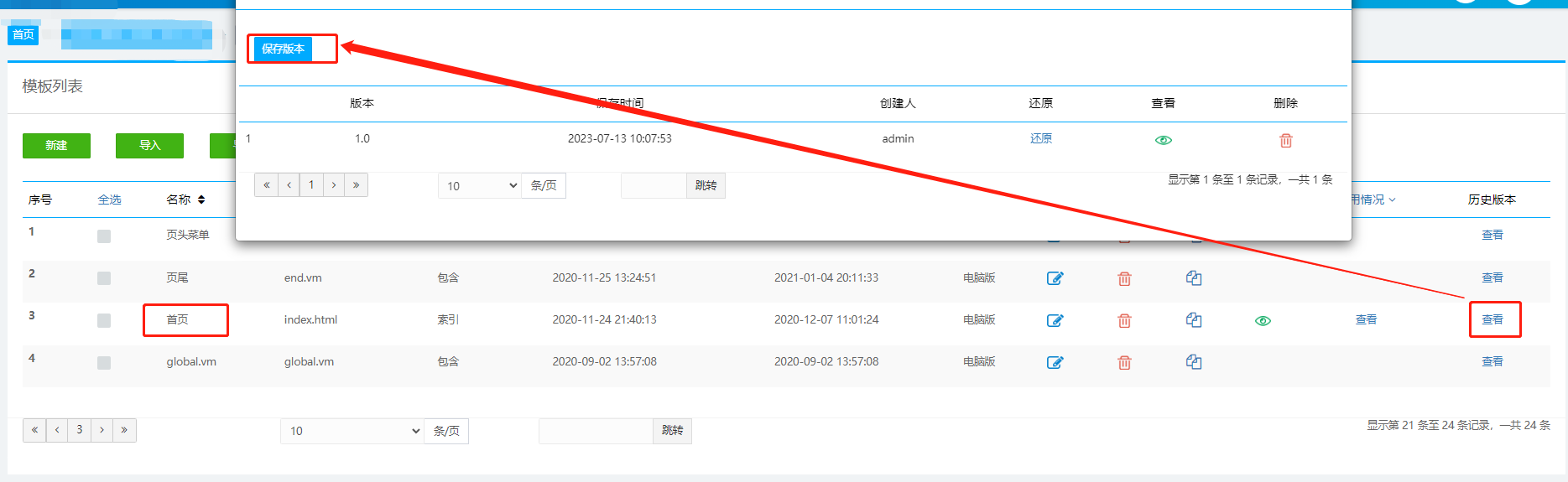1568x482 pixels.
Task: Switch to the 首页 tab at top
Action: point(23,34)
